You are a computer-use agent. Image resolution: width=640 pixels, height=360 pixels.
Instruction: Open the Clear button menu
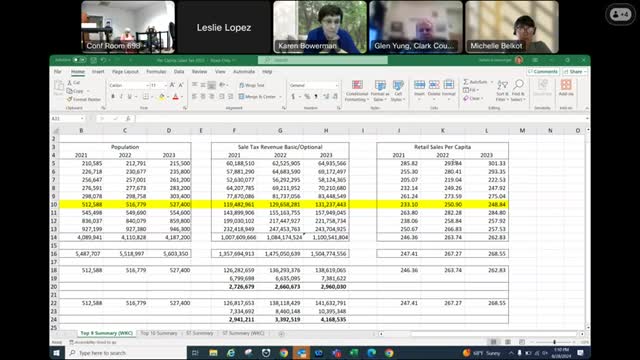tap(473, 98)
